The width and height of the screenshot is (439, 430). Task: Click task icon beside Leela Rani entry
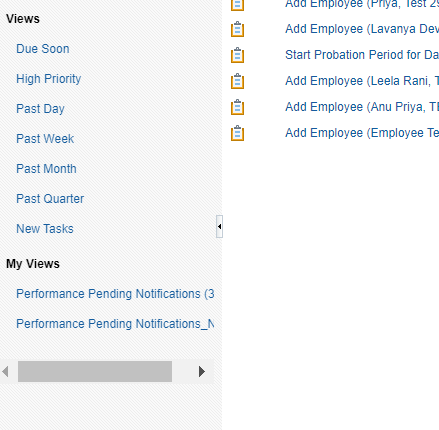click(237, 81)
